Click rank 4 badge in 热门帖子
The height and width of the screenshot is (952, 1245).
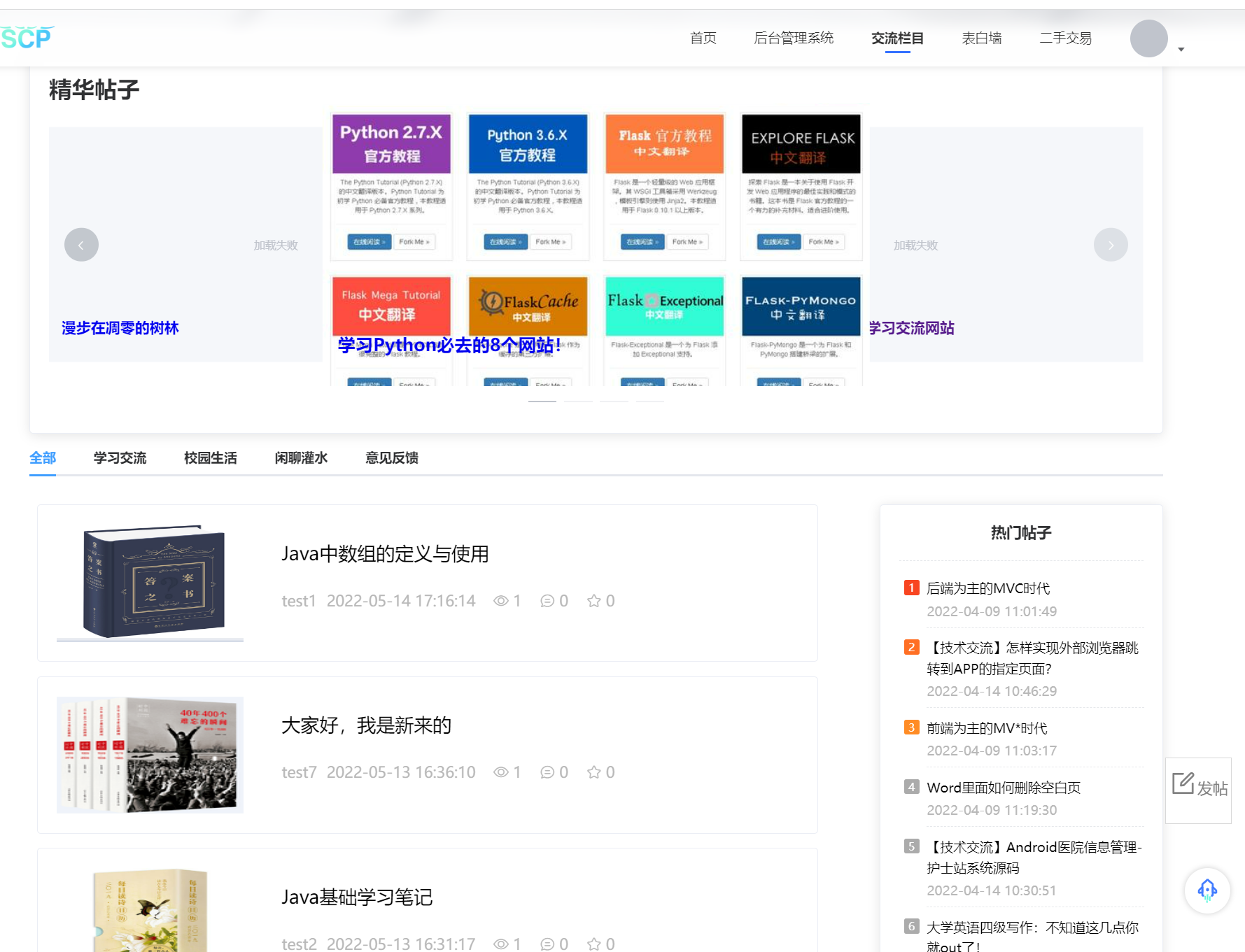[x=911, y=787]
